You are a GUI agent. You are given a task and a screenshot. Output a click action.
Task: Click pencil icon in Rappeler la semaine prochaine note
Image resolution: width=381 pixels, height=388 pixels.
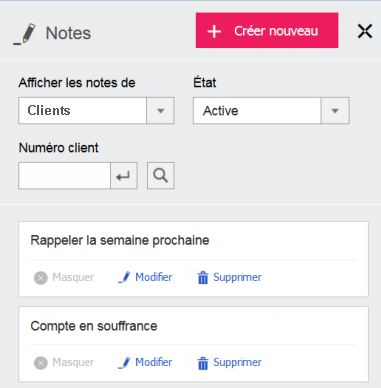(x=124, y=277)
